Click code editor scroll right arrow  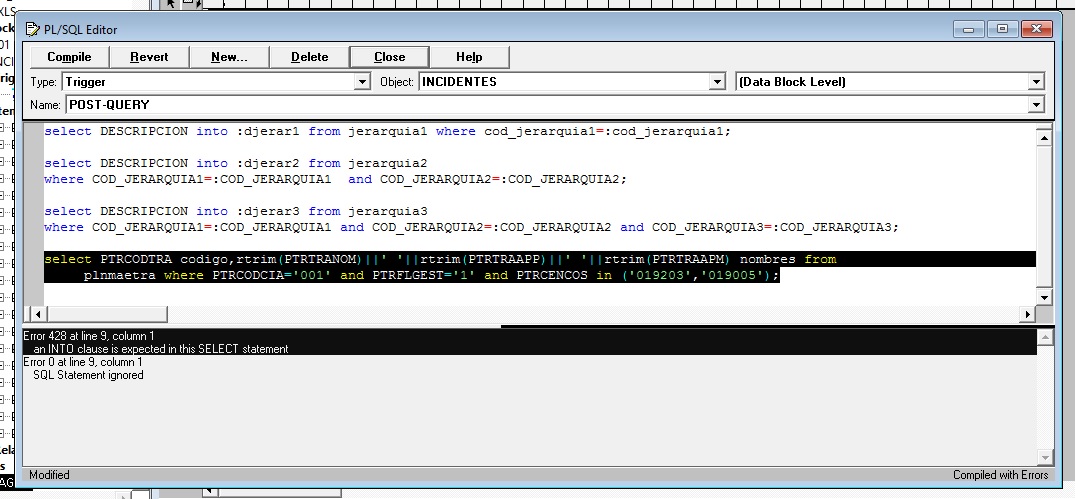point(1027,314)
